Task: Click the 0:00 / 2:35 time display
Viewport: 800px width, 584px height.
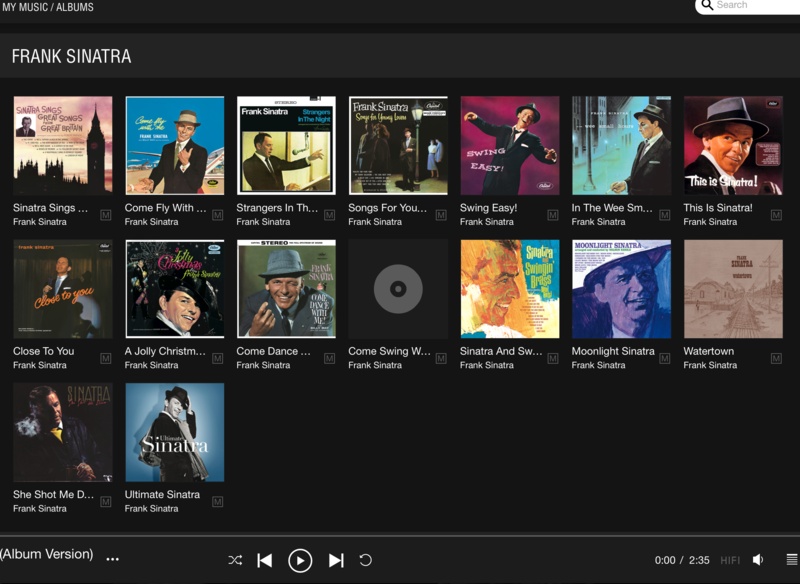Action: [682, 560]
